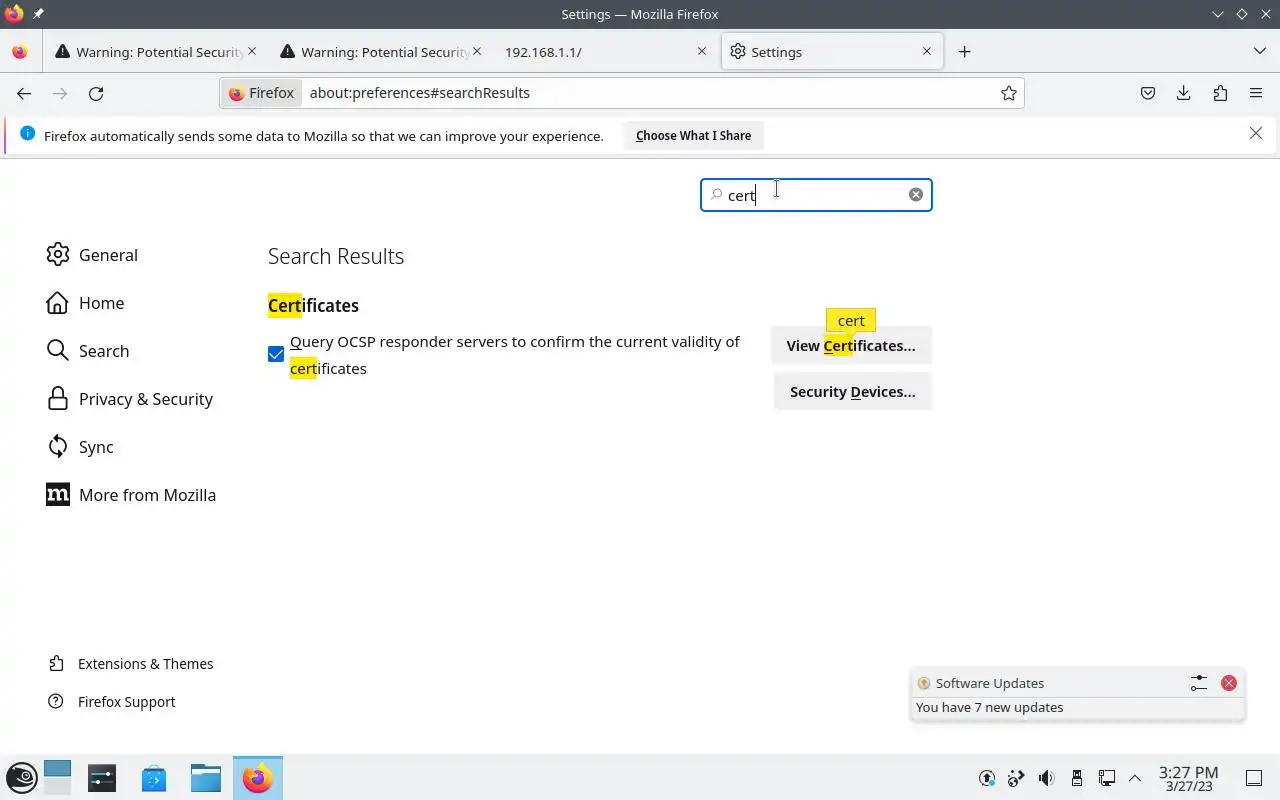The image size is (1280, 800).
Task: Click the View Certificates button
Action: click(x=851, y=345)
